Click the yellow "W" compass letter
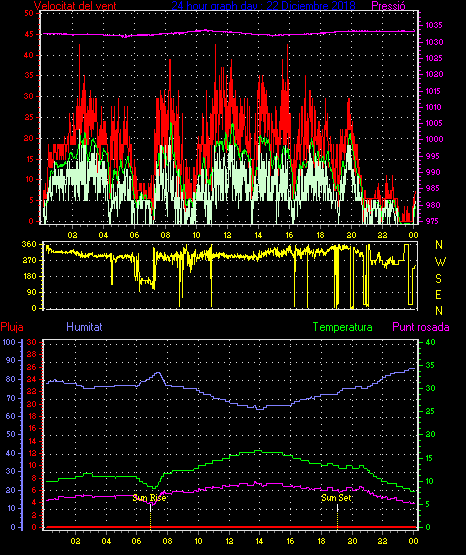466x555 pixels. (x=440, y=262)
